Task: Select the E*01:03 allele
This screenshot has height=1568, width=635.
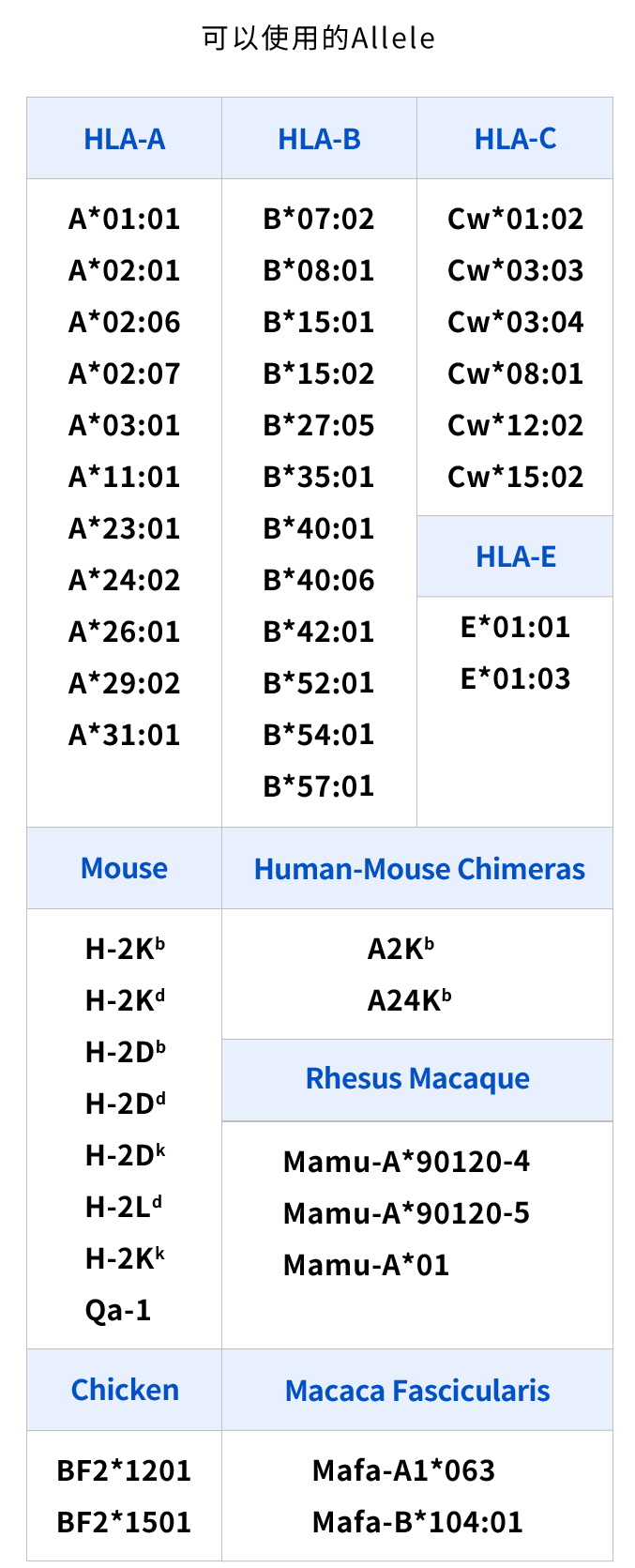Action: (x=515, y=678)
